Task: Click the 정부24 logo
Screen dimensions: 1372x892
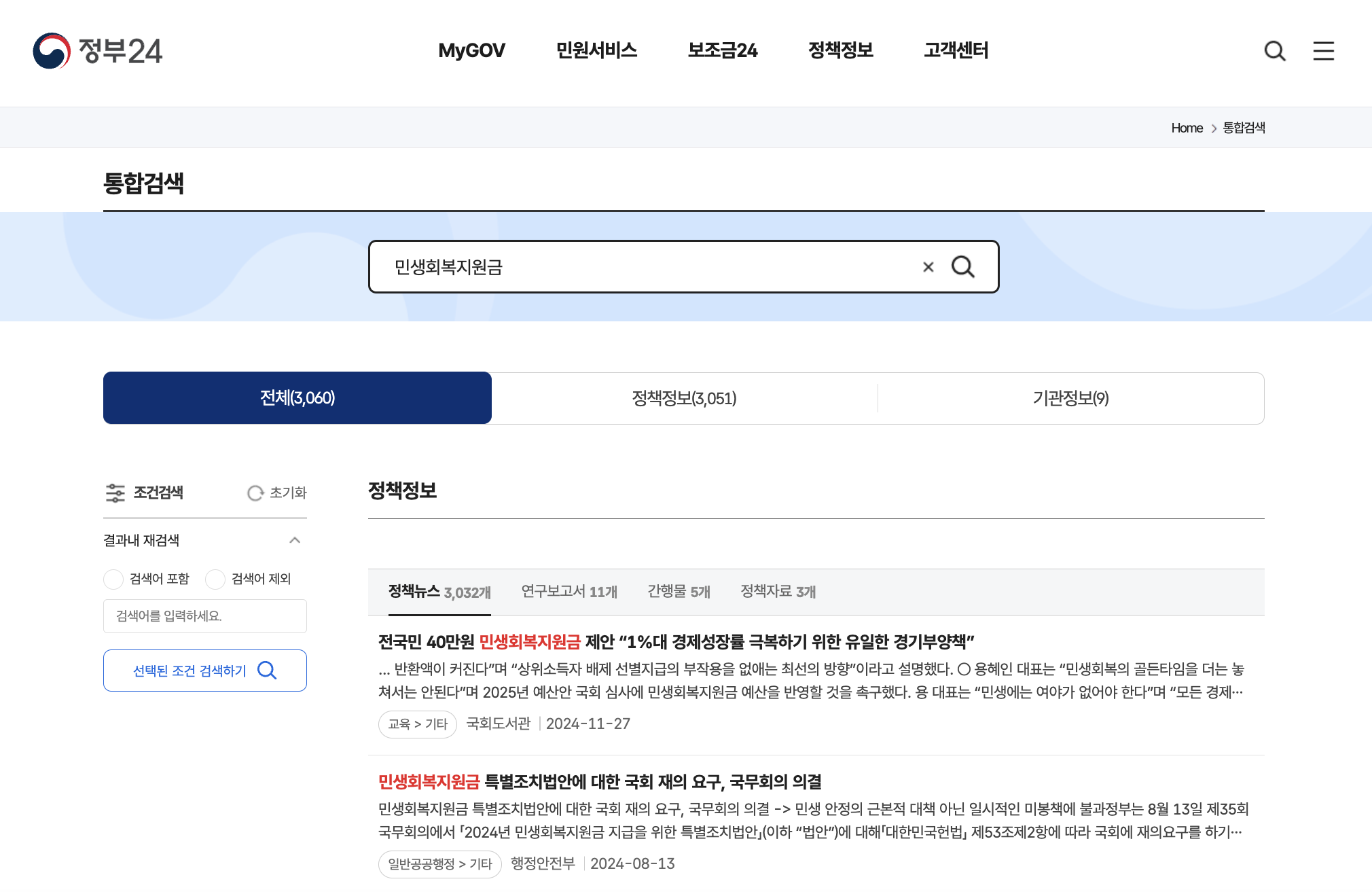Action: (x=98, y=51)
